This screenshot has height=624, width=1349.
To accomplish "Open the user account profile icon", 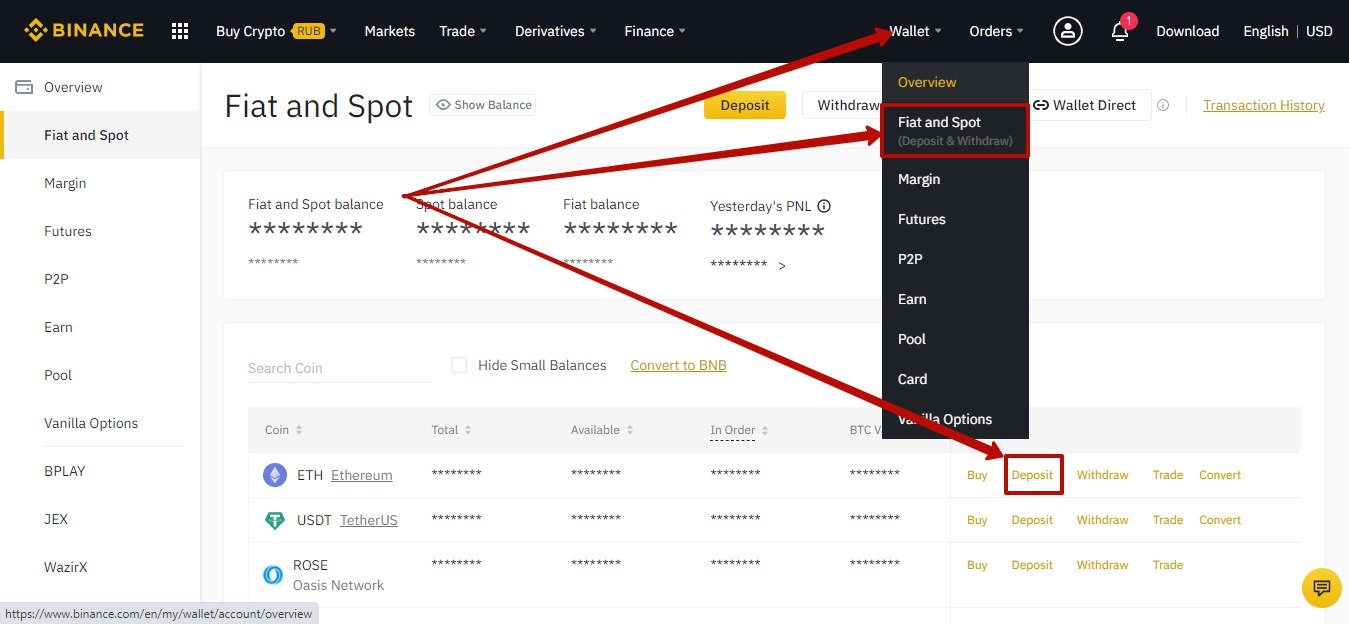I will click(1068, 31).
